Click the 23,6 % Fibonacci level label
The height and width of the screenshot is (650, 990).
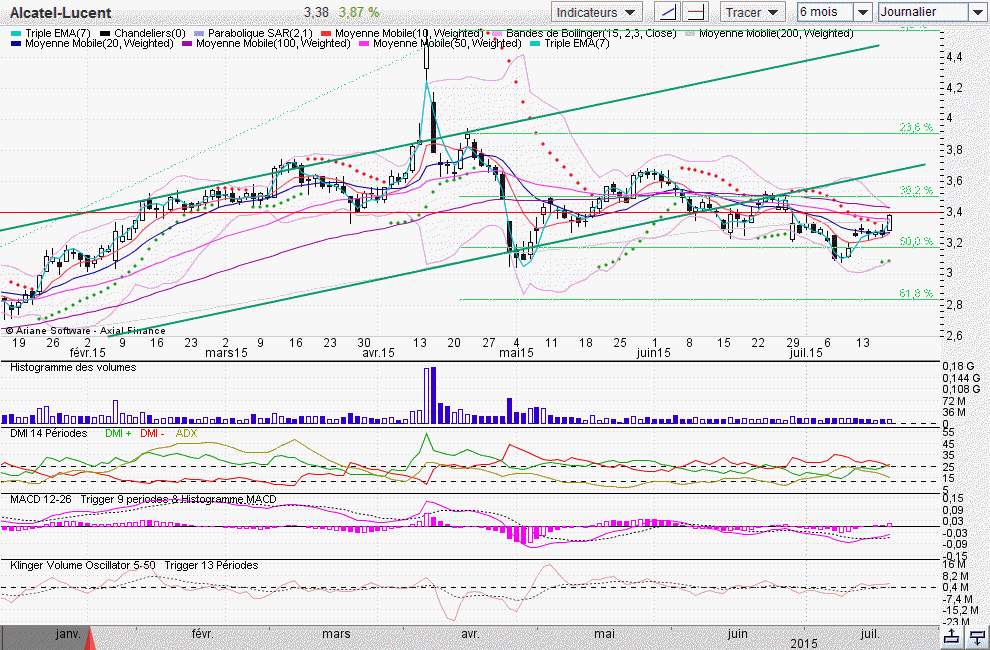coord(915,128)
